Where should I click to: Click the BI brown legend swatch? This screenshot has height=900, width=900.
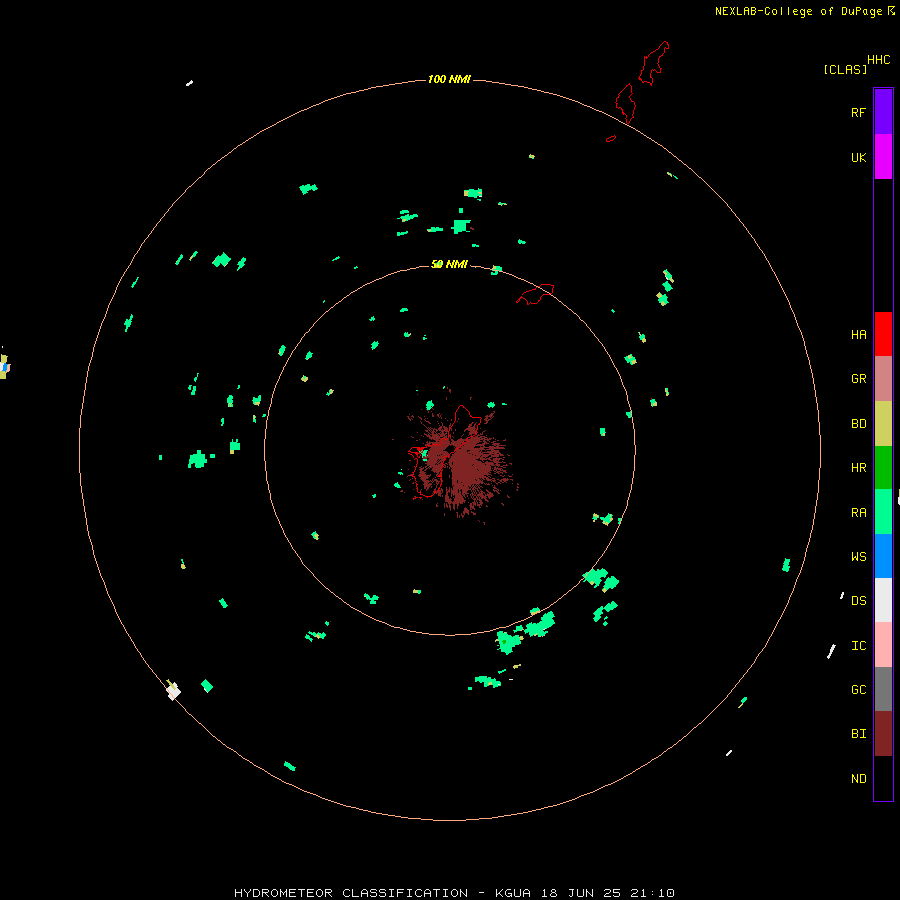(x=883, y=734)
